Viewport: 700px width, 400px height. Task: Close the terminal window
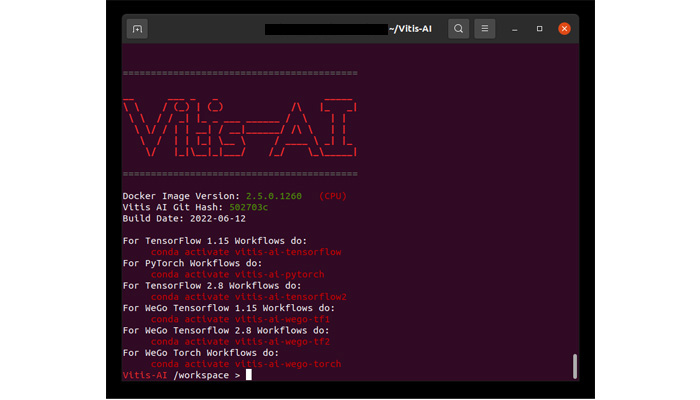[x=564, y=29]
